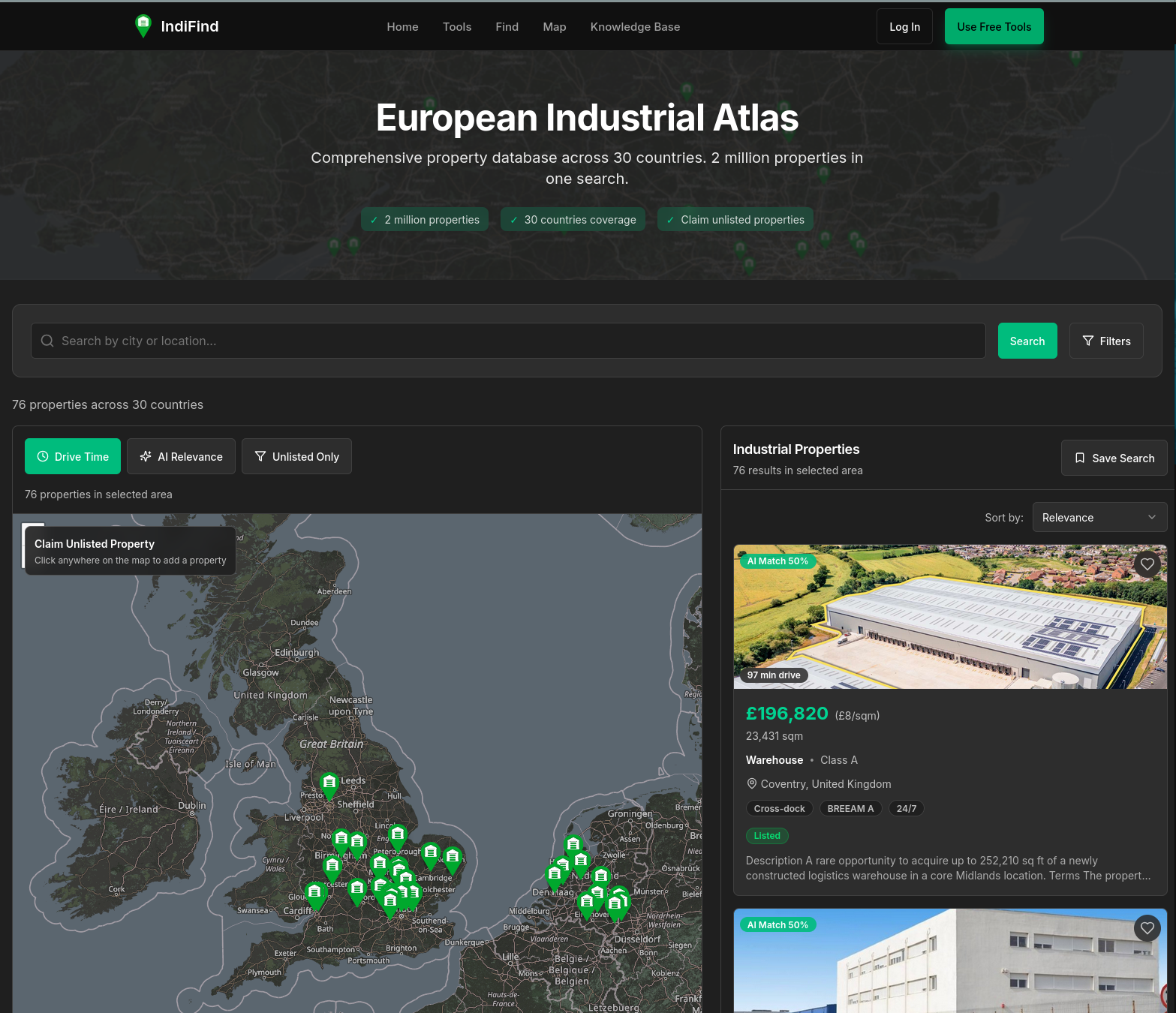Toggle the heart on the second property listing
The width and height of the screenshot is (1176, 1013).
tap(1147, 928)
